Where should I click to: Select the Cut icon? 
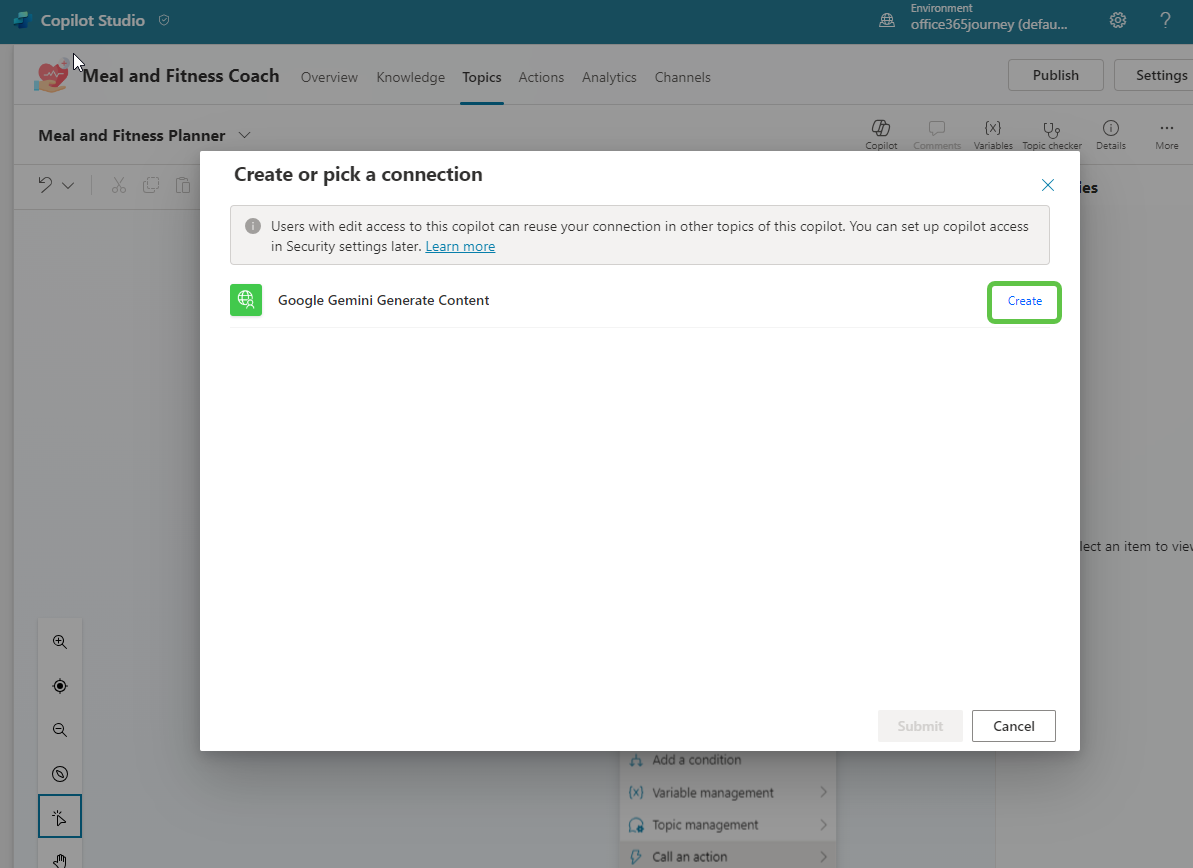click(x=118, y=185)
